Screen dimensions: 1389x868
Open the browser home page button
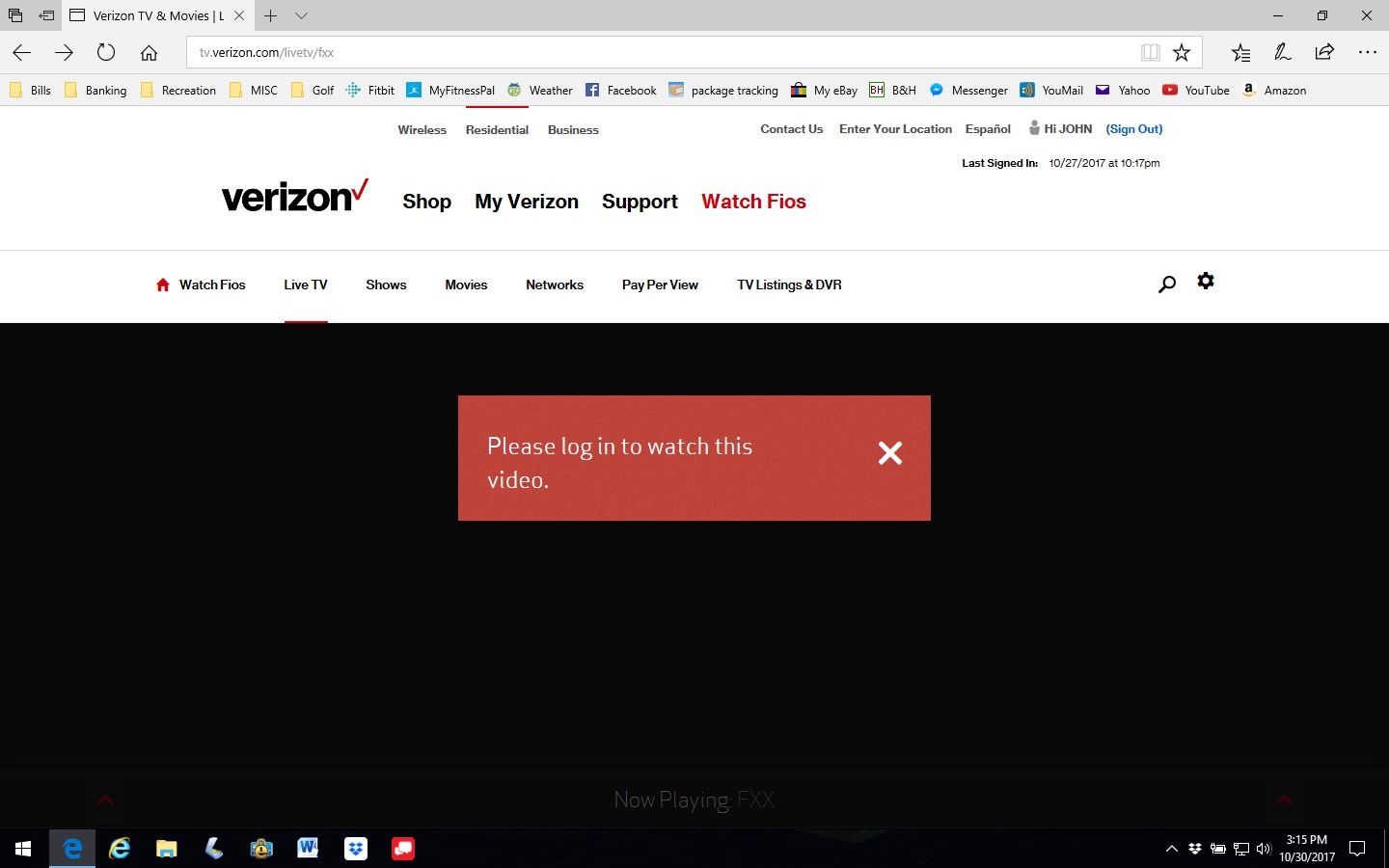pos(149,52)
